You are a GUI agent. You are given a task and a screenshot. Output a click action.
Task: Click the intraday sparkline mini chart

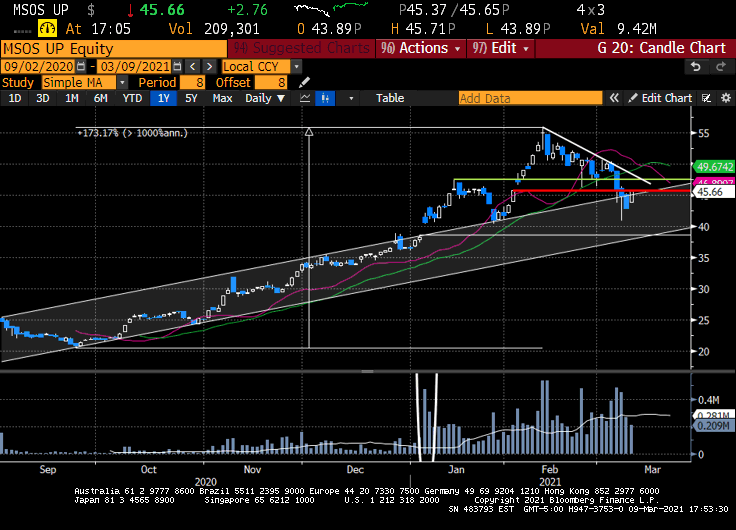pos(331,9)
